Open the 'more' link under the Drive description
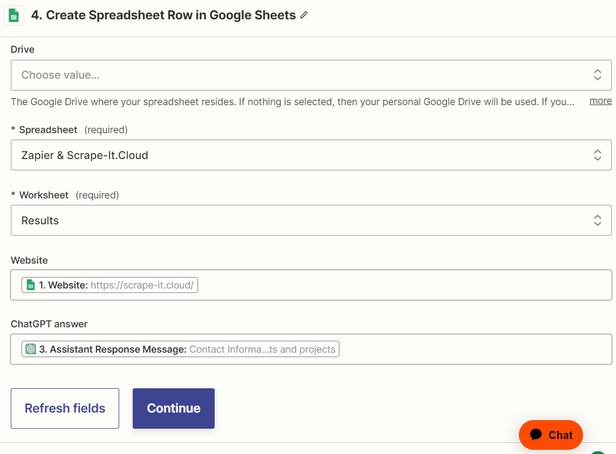 [x=600, y=101]
